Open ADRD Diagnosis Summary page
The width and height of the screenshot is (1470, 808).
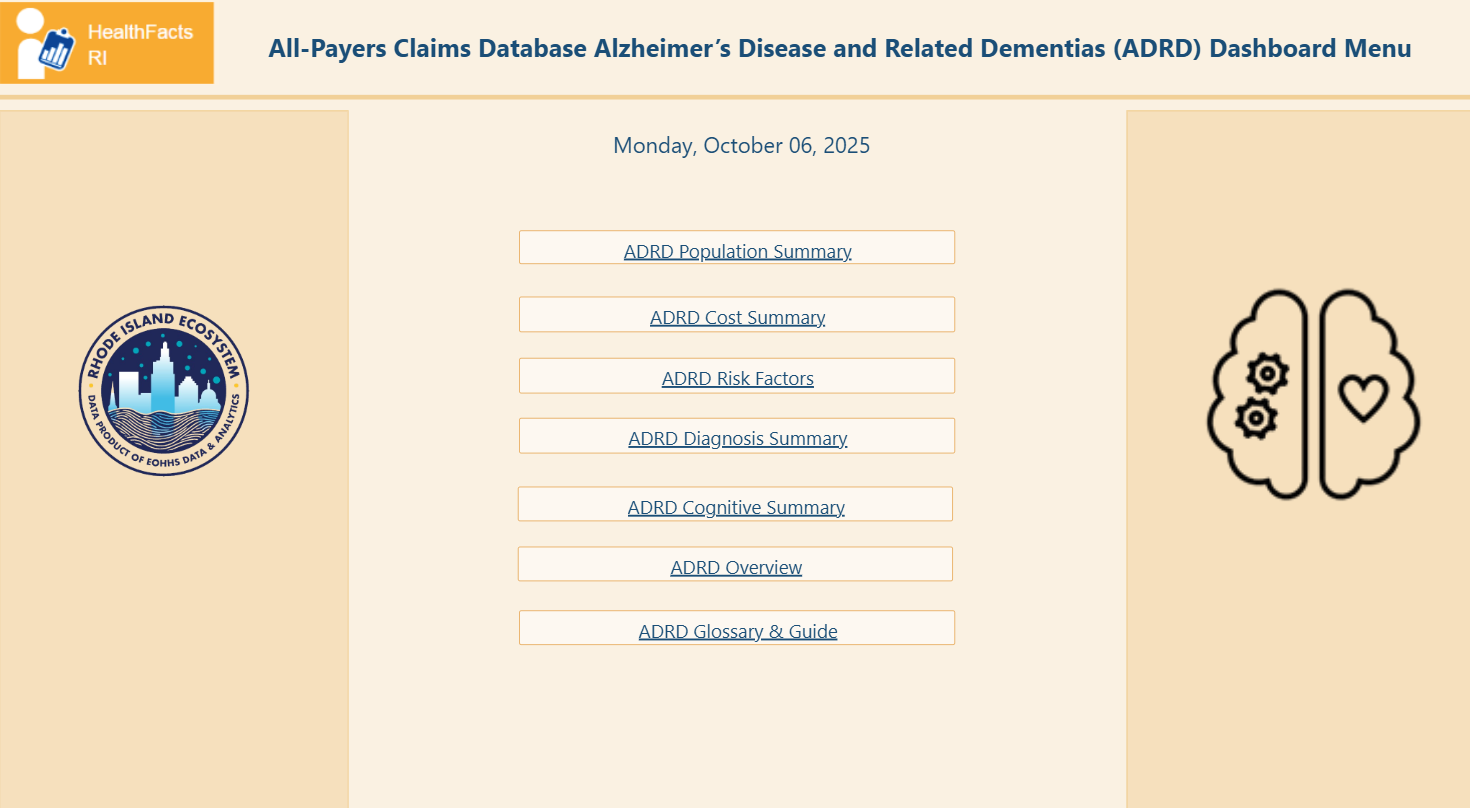tap(737, 438)
